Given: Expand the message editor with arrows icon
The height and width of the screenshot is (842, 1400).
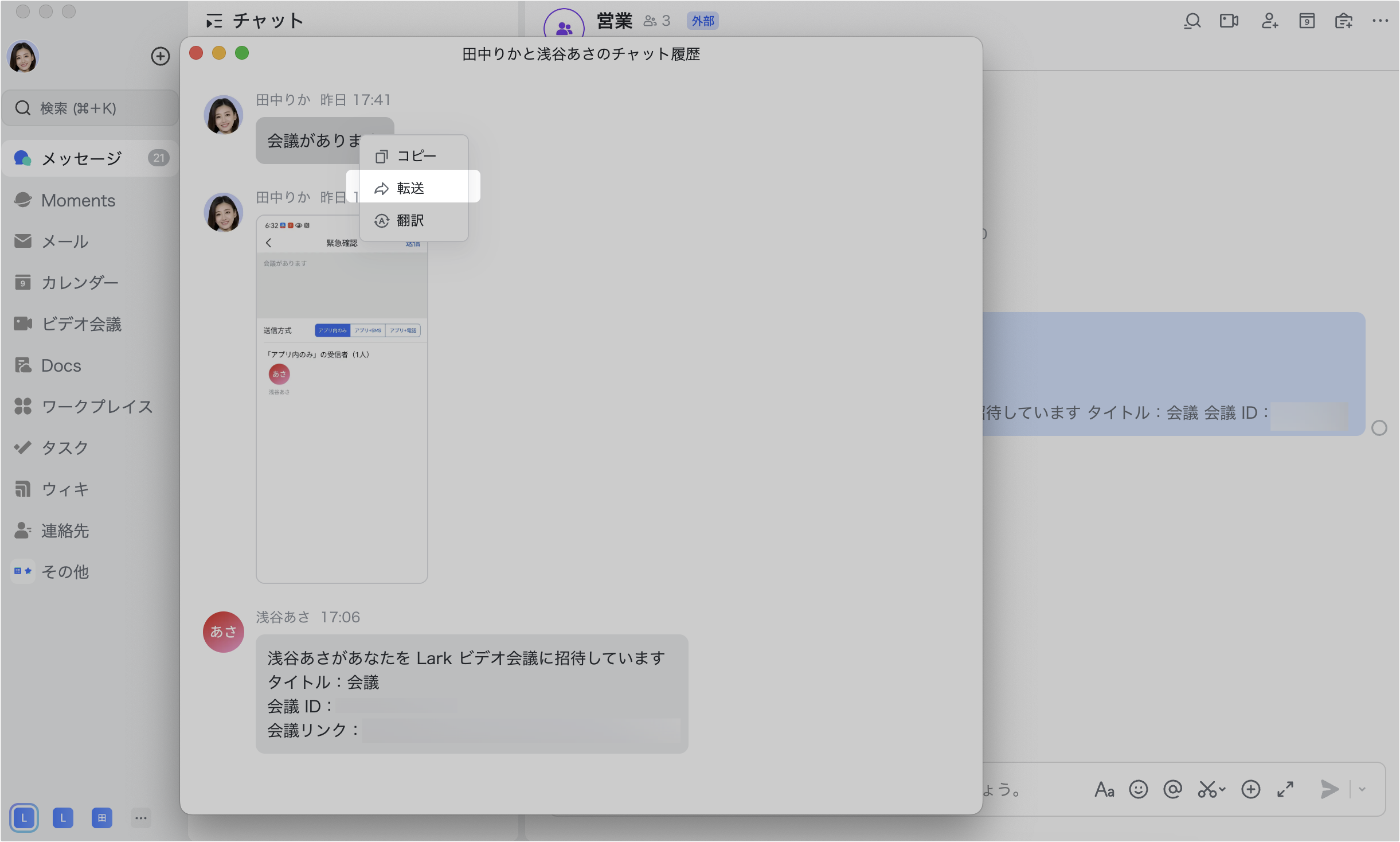Looking at the screenshot, I should [x=1285, y=790].
